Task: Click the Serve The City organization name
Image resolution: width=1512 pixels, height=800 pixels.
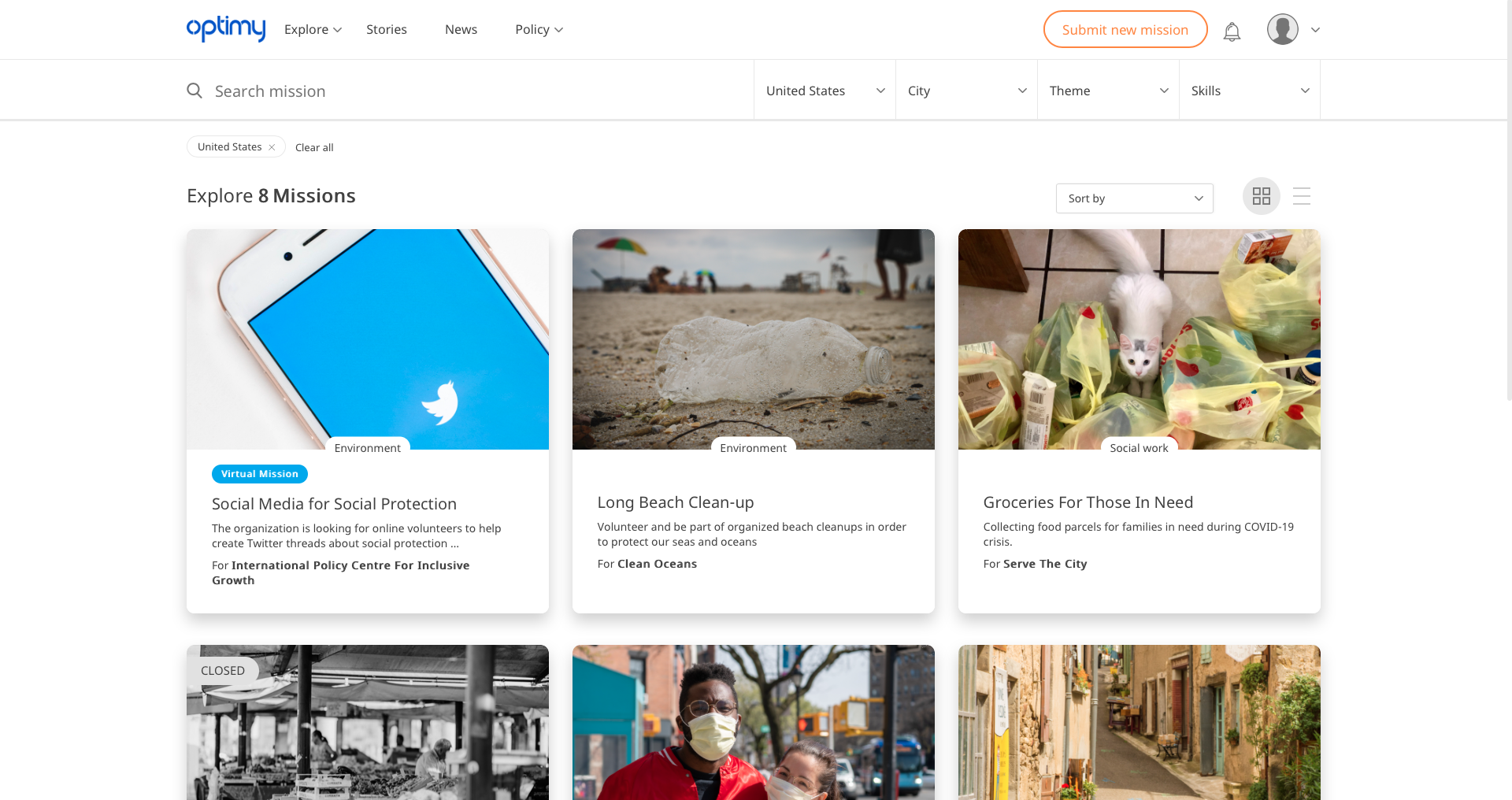Action: coord(1045,564)
